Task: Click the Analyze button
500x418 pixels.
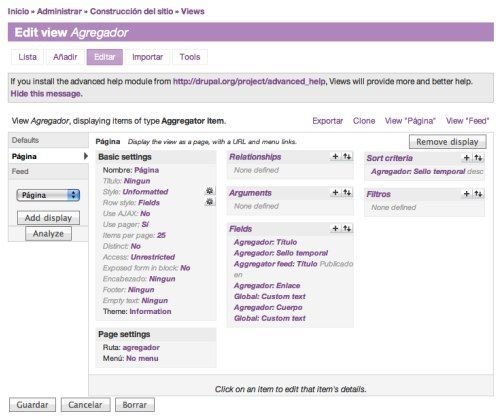Action: click(48, 234)
